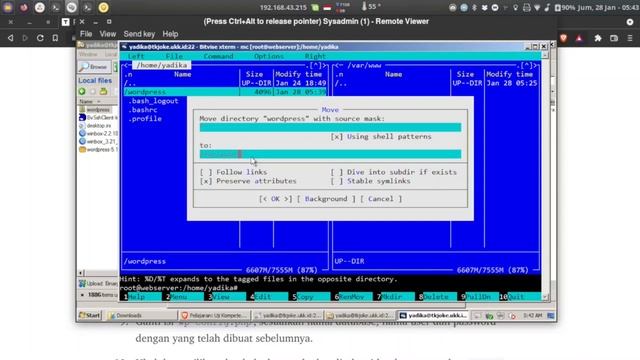Click the browser forward arrow icon
640x360 pixels.
click(x=25, y=38)
